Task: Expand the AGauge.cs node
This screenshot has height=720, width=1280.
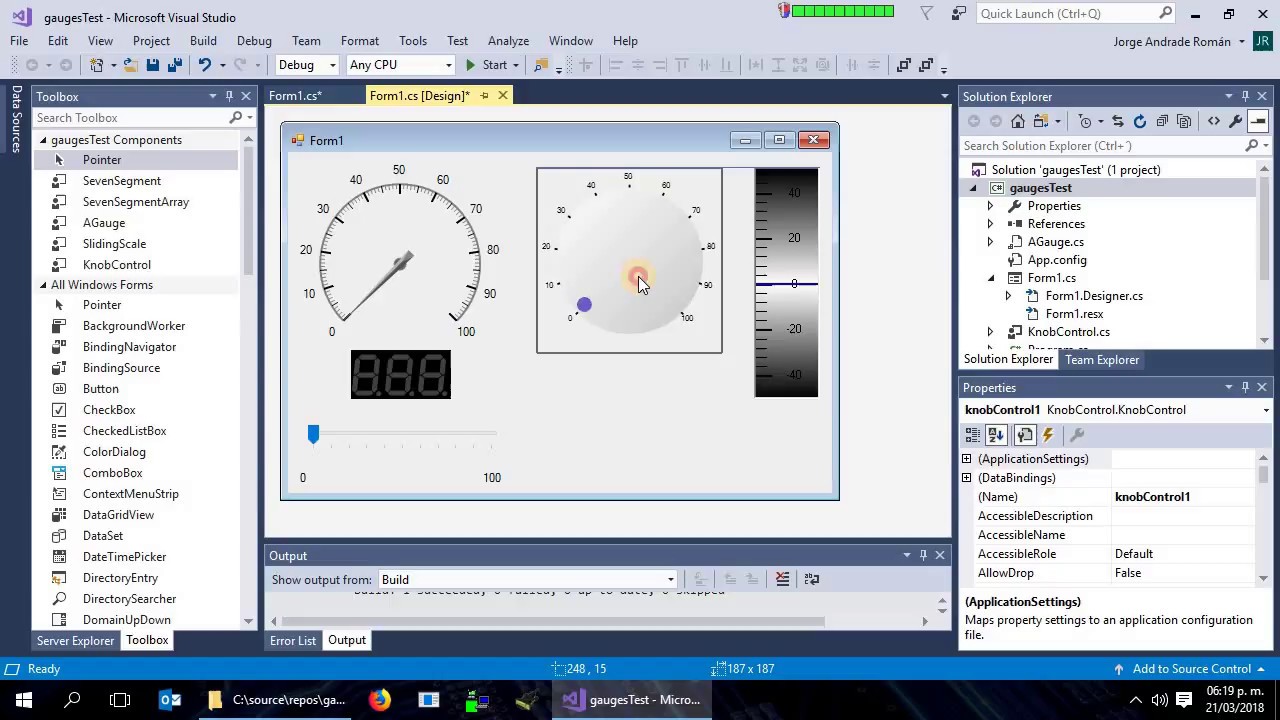Action: coord(990,242)
